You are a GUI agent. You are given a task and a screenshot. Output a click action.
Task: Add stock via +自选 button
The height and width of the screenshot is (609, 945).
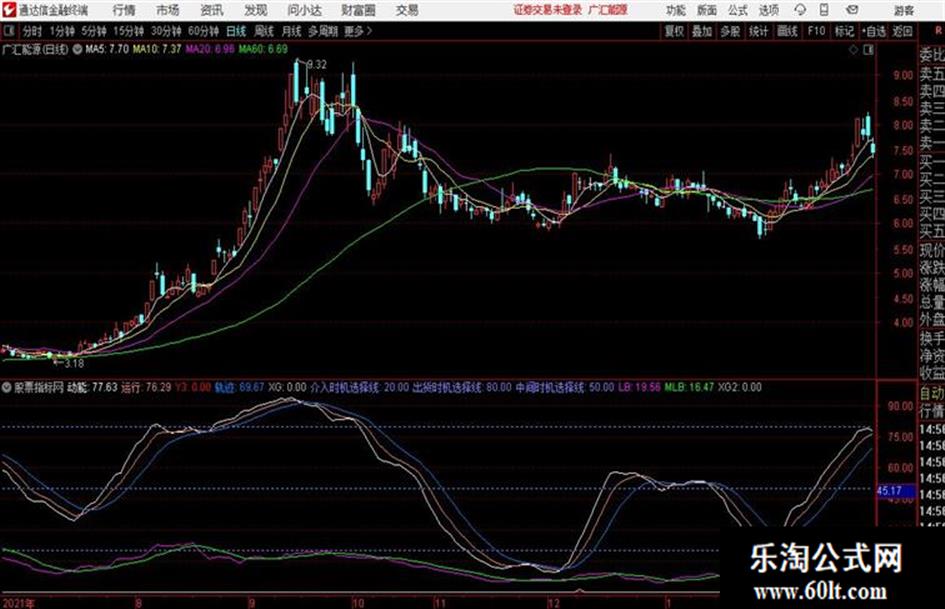coord(874,31)
